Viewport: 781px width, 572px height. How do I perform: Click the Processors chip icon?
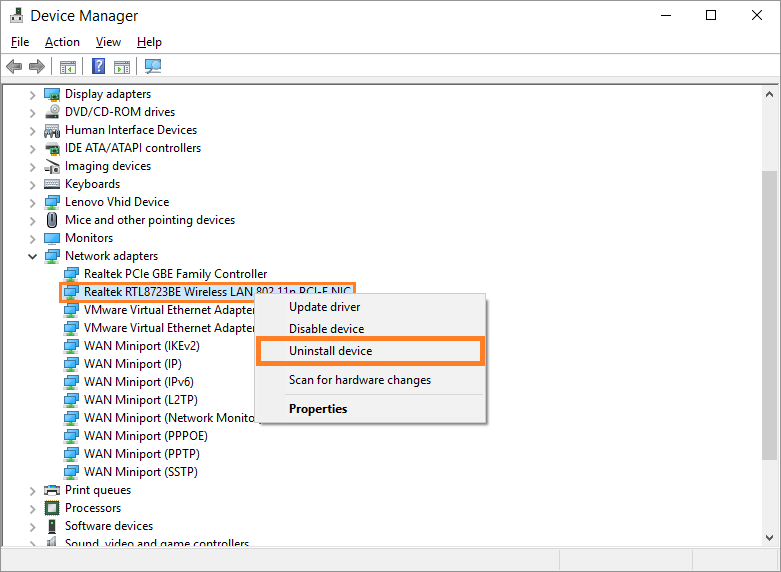(52, 508)
